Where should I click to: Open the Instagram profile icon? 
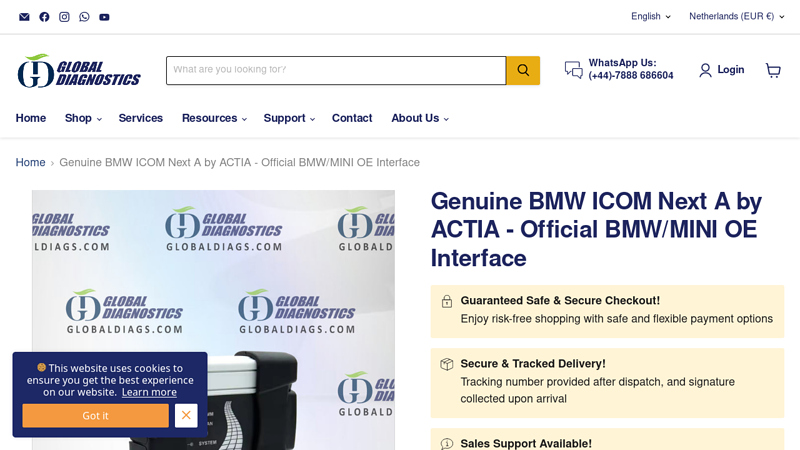(x=64, y=17)
